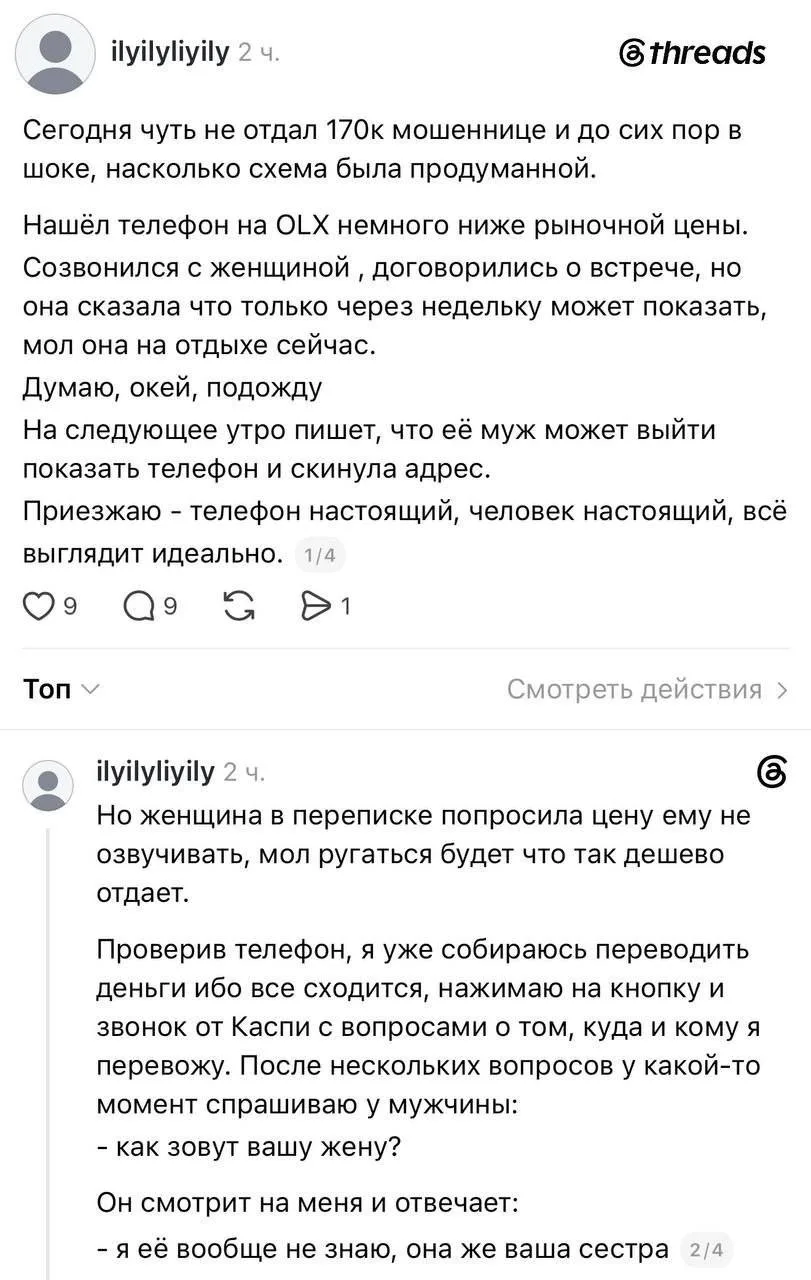Open Смотреть действия activity link
This screenshot has height=1280, width=811.
click(x=634, y=689)
